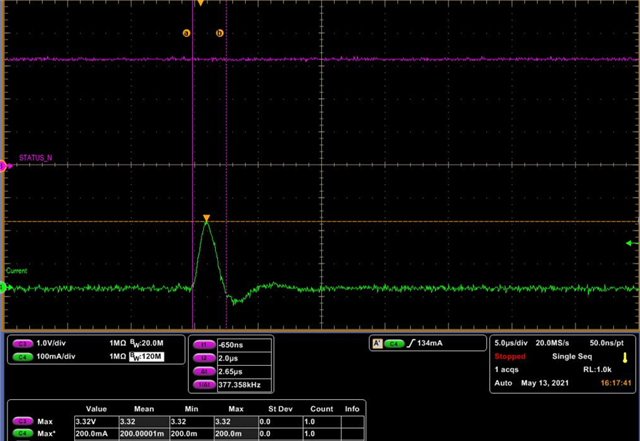Click the C4 badge in the measurement table
Image resolution: width=640 pixels, height=441 pixels.
coord(22,433)
